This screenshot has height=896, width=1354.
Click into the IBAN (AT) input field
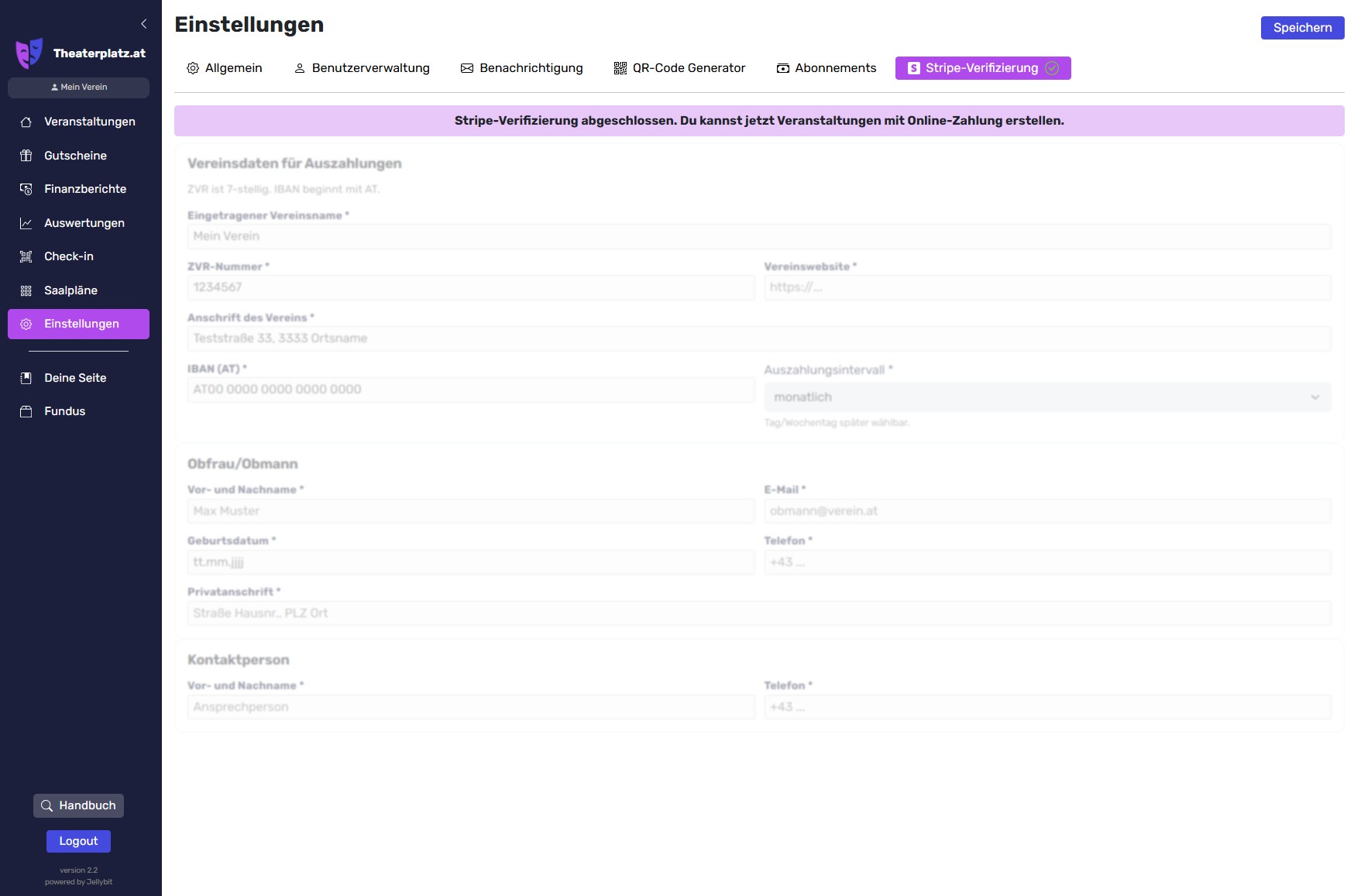pyautogui.click(x=470, y=390)
